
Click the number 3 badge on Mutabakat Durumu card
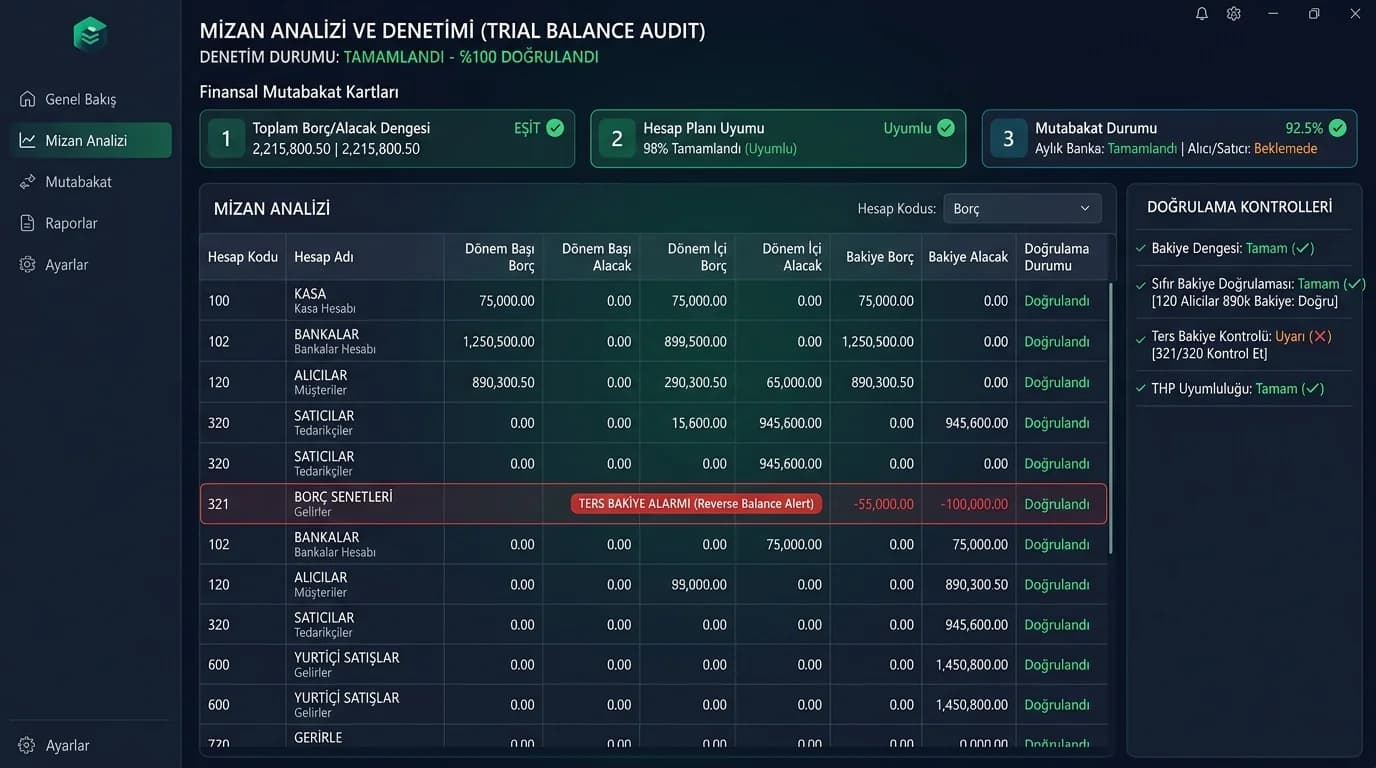click(1008, 139)
